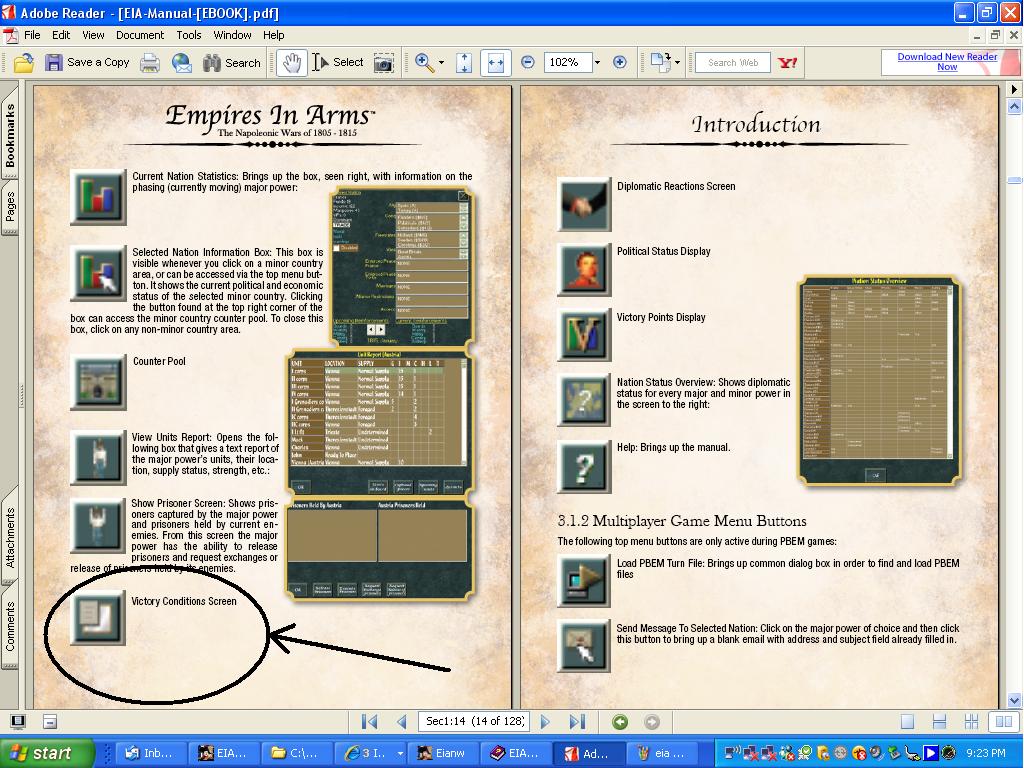The image size is (1024, 768).
Task: Click the Yahoo Y! search button
Action: (x=787, y=63)
